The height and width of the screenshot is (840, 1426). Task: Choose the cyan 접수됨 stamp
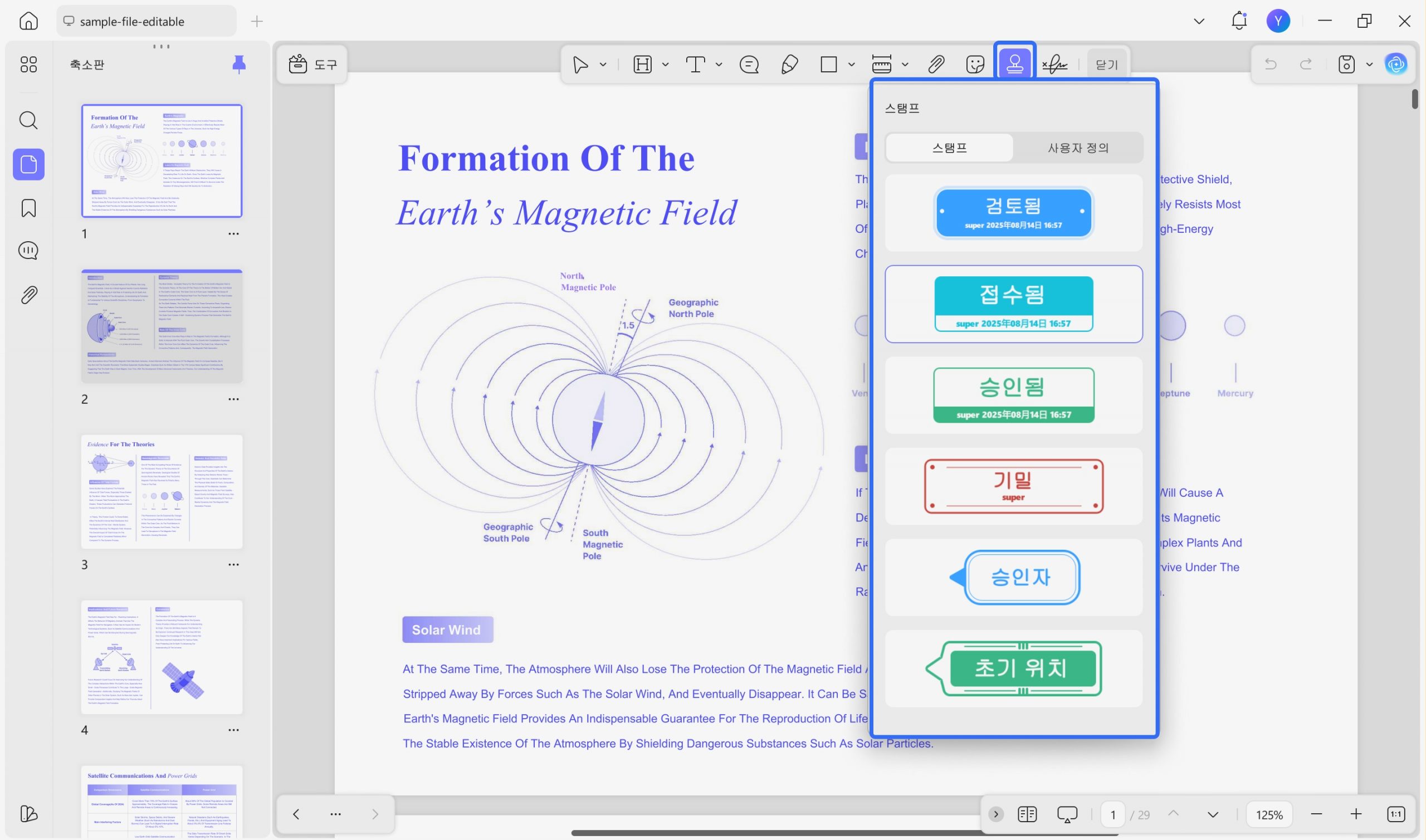tap(1013, 304)
